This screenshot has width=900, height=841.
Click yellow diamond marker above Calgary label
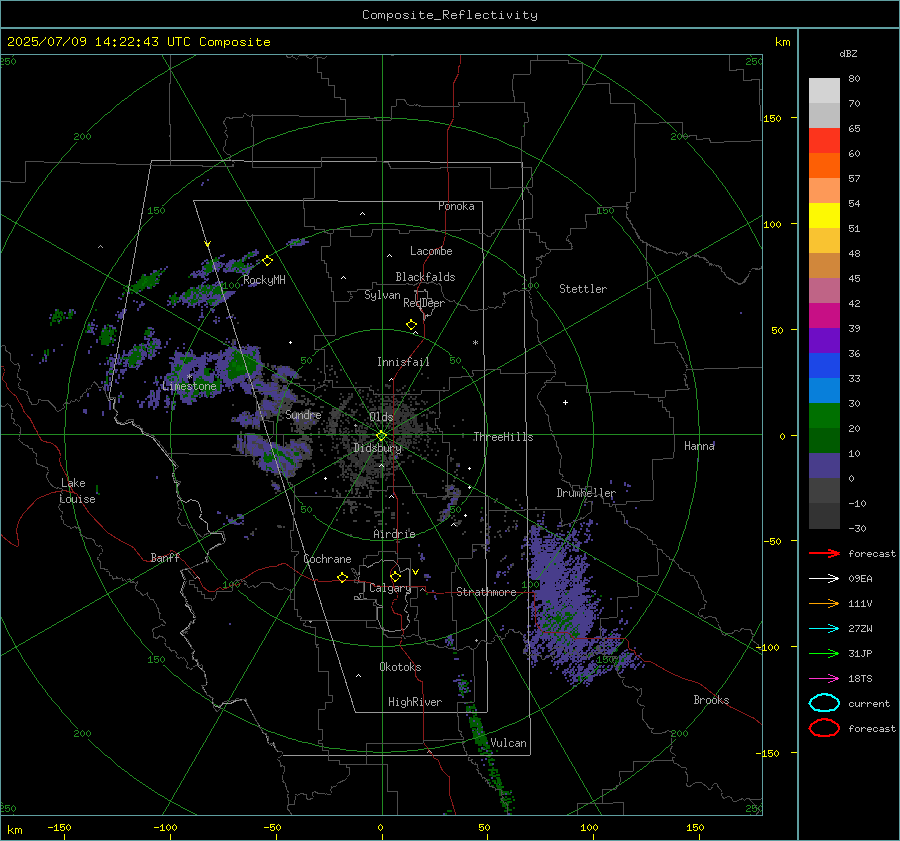pyautogui.click(x=395, y=576)
